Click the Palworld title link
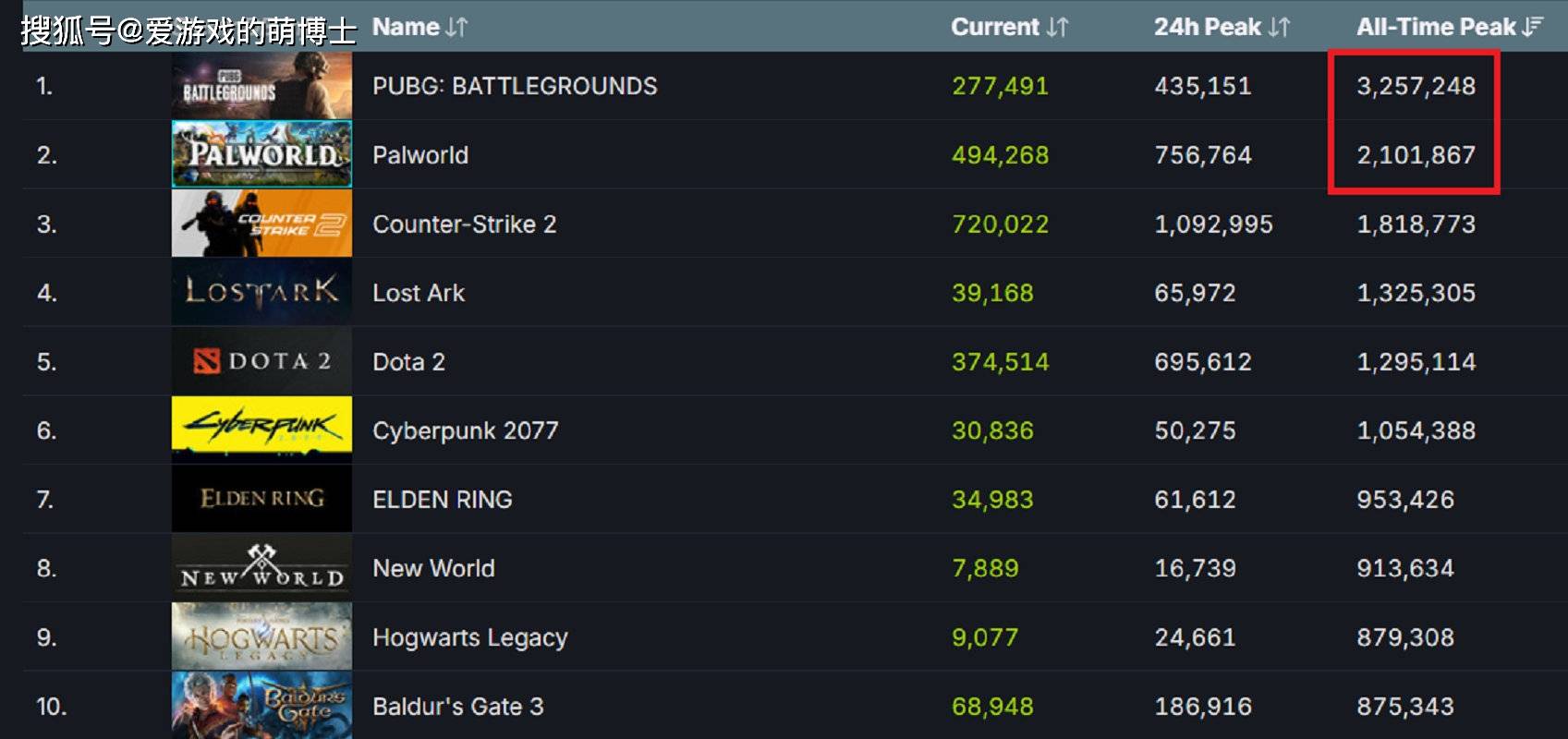Viewport: 1568px width, 739px height. 420,155
